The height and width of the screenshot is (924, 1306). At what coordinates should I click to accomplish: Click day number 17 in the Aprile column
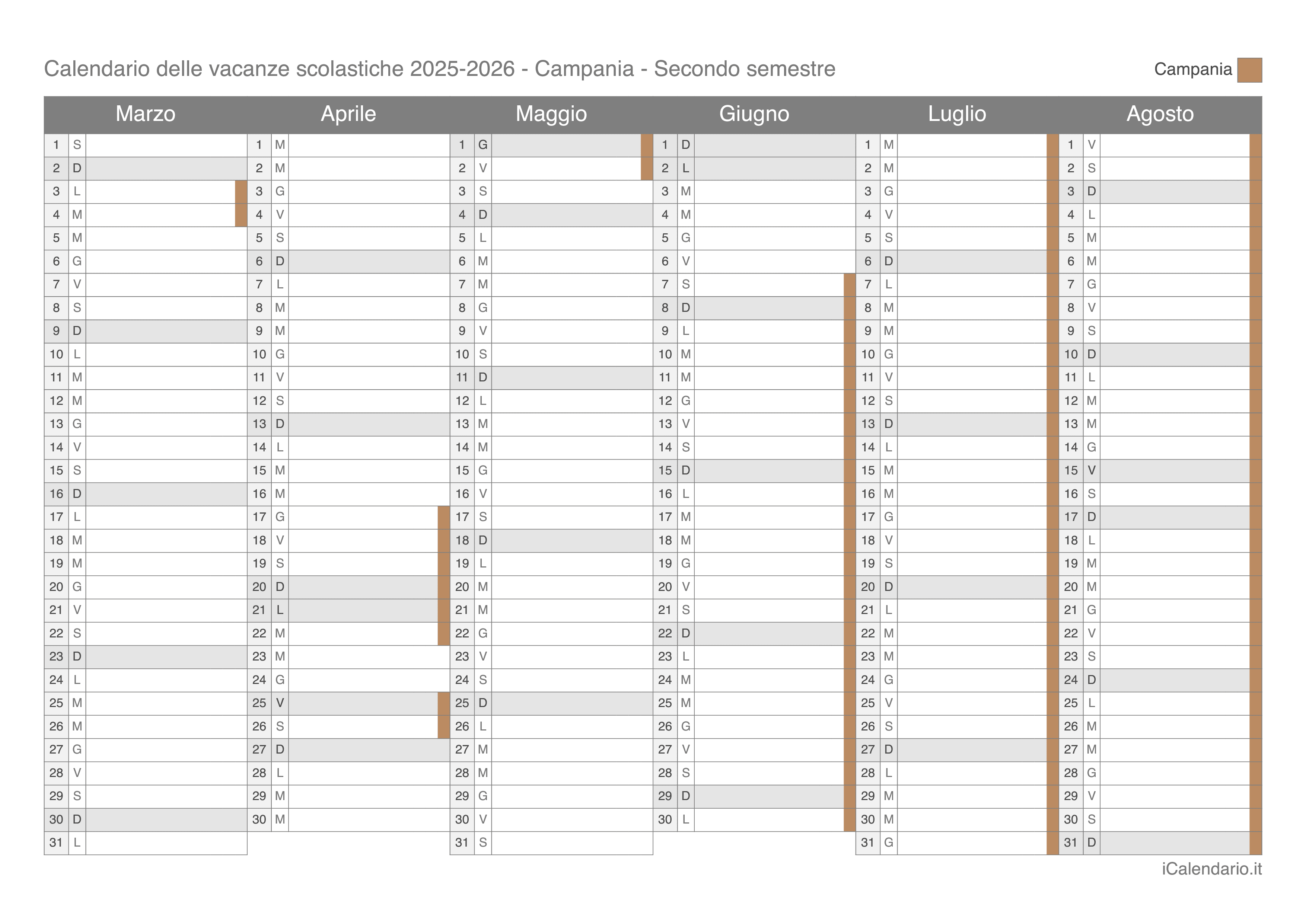point(259,517)
